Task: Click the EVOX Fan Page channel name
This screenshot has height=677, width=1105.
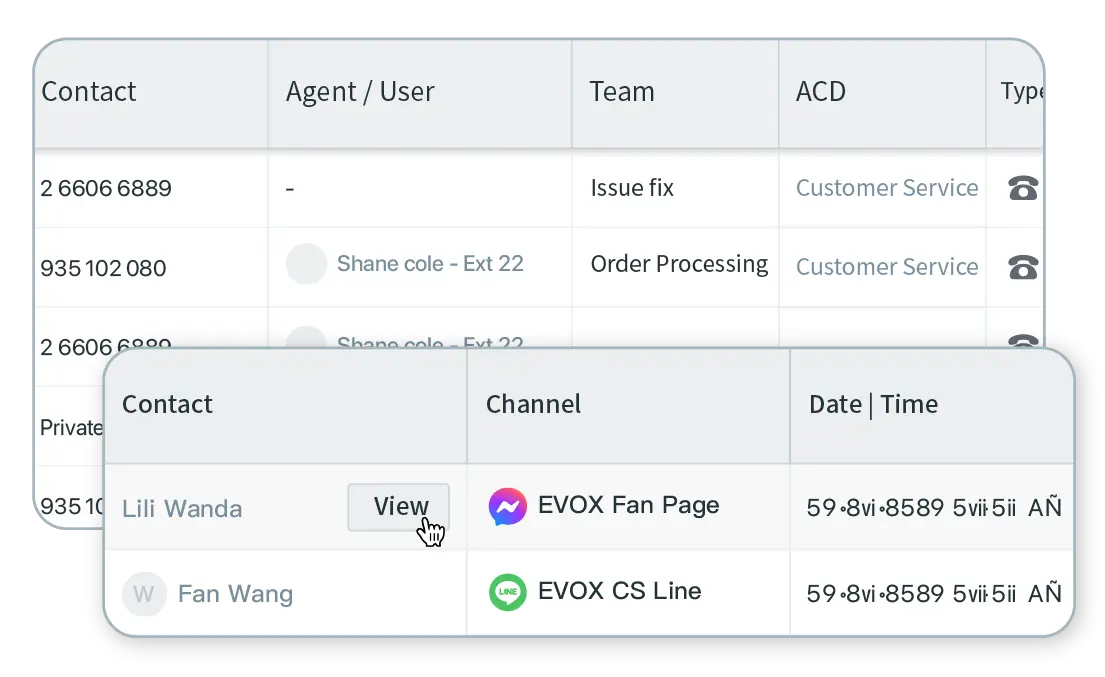Action: [x=629, y=506]
